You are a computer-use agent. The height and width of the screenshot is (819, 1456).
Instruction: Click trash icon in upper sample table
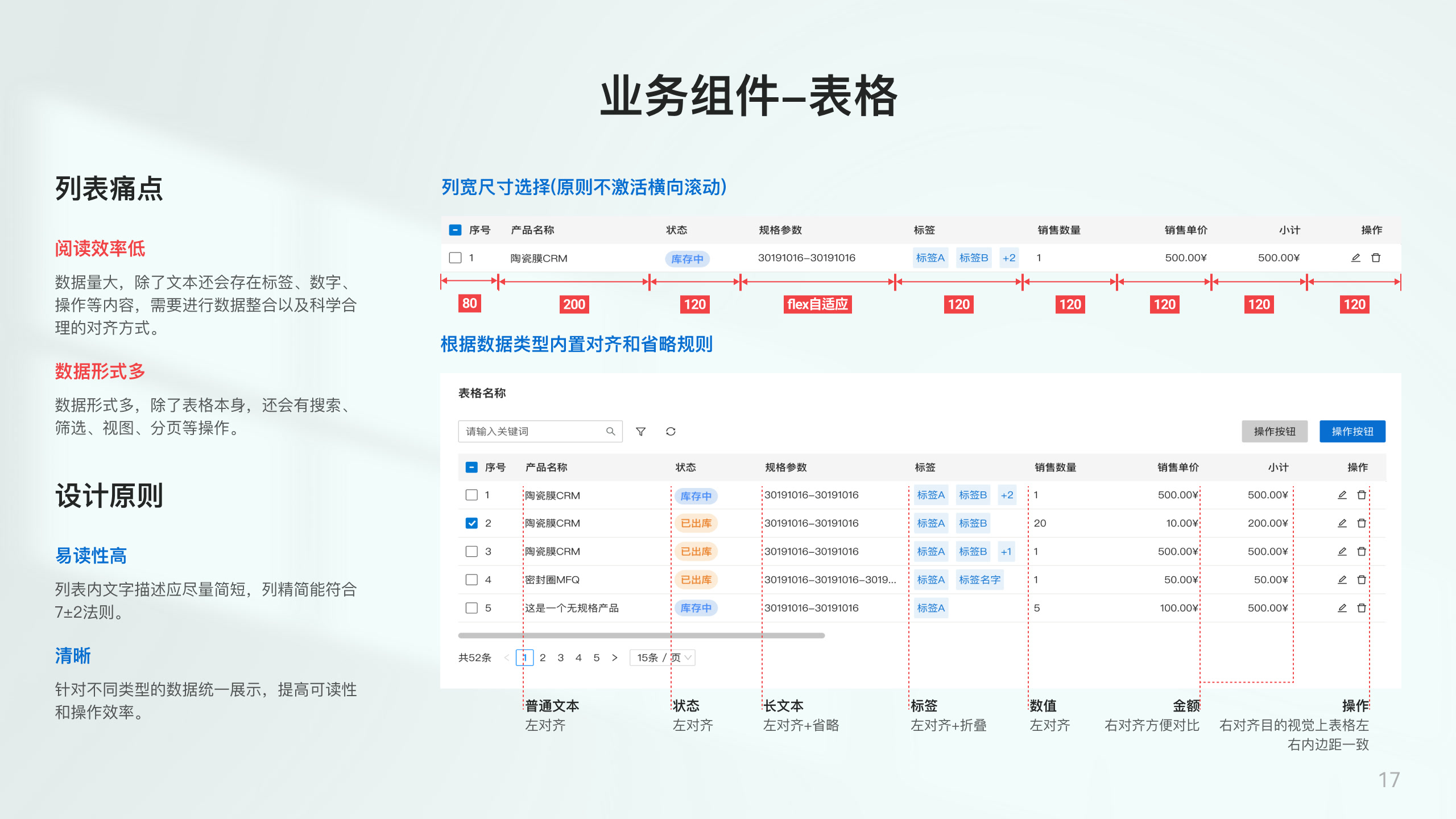pos(1376,258)
